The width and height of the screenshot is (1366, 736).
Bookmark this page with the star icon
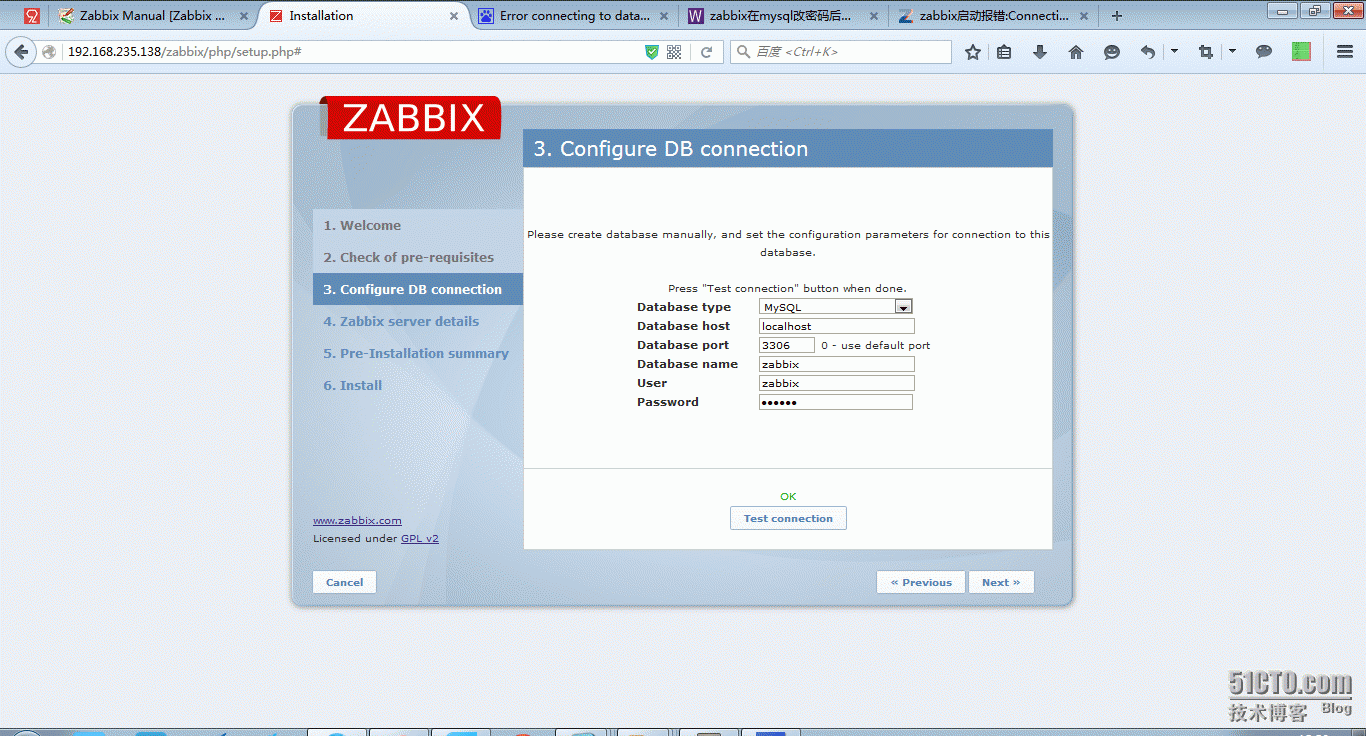click(973, 52)
